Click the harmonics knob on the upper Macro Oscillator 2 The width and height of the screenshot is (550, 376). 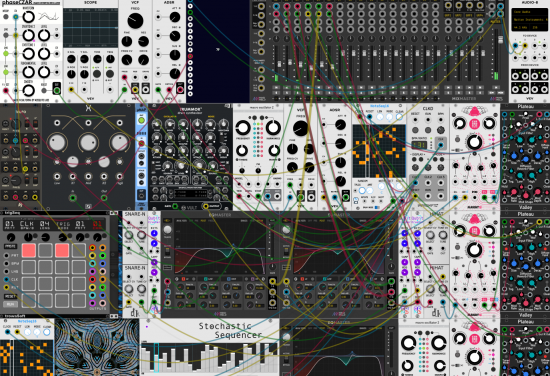point(274,128)
